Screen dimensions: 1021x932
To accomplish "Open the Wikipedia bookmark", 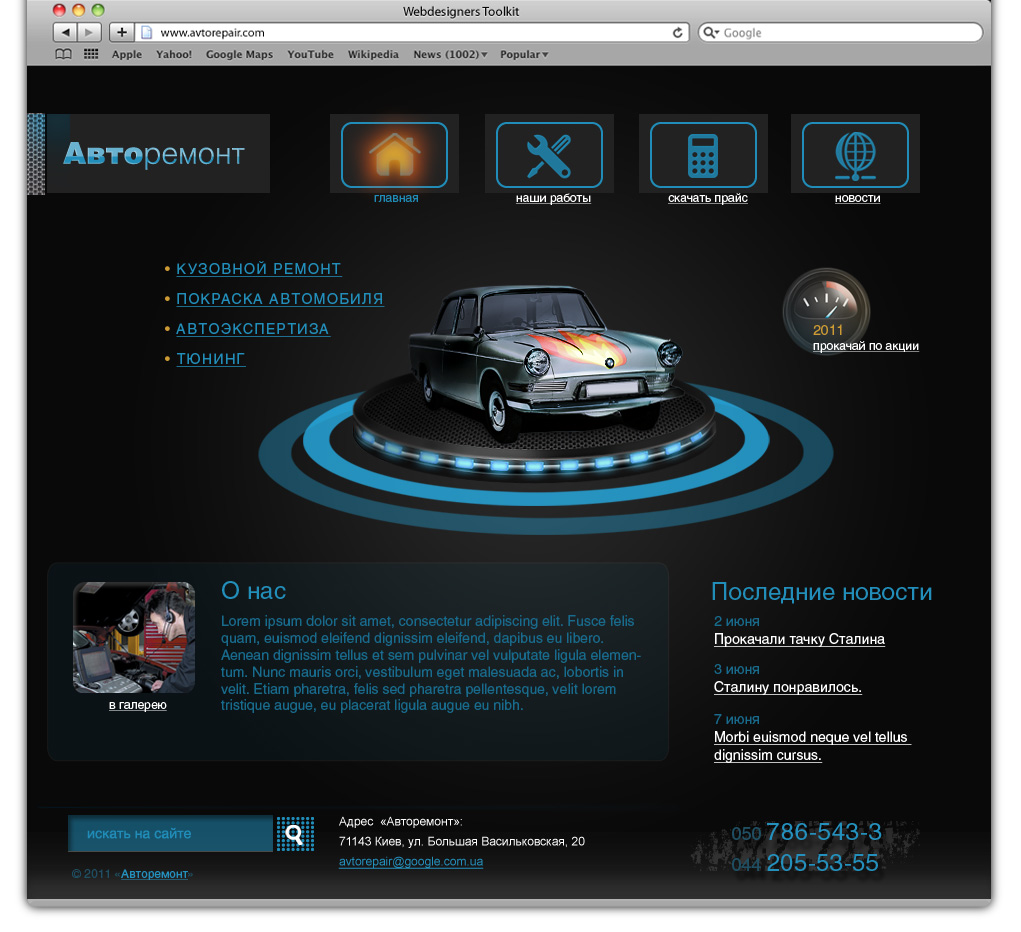I will (x=373, y=55).
